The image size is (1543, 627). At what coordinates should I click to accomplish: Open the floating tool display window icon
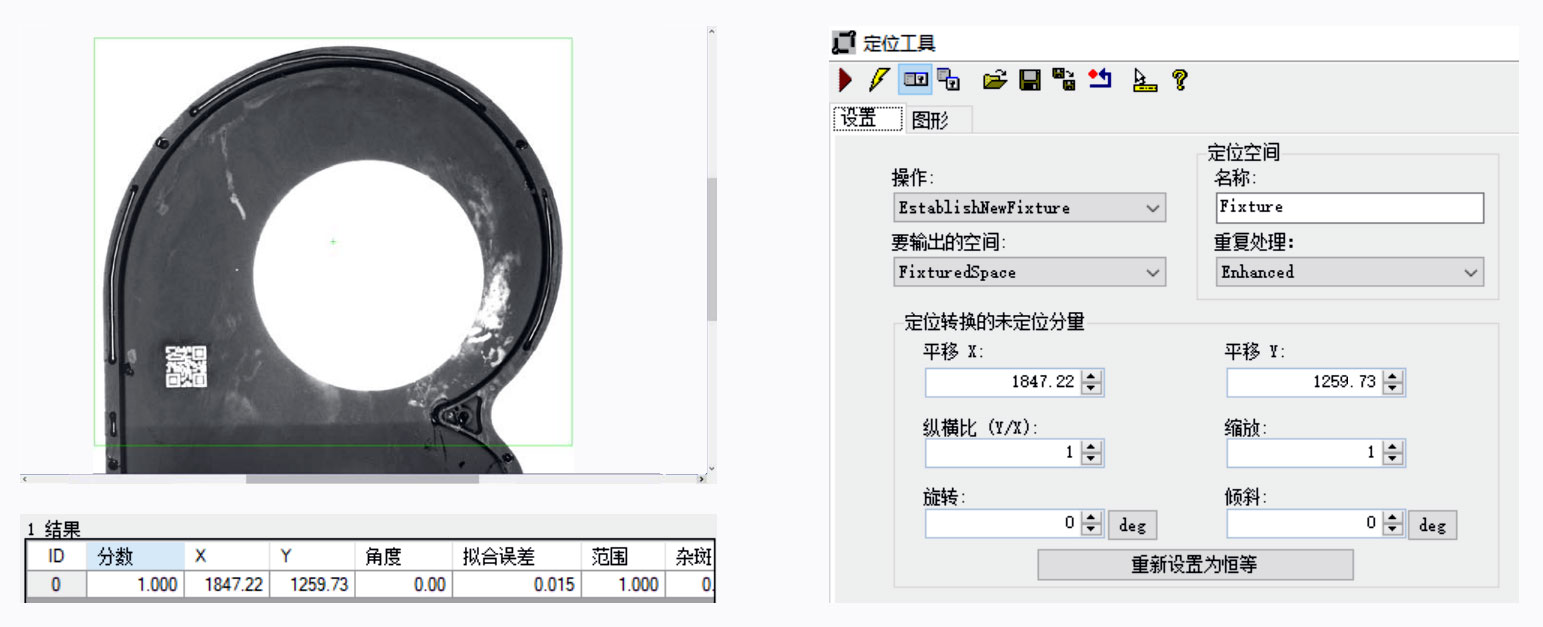948,80
